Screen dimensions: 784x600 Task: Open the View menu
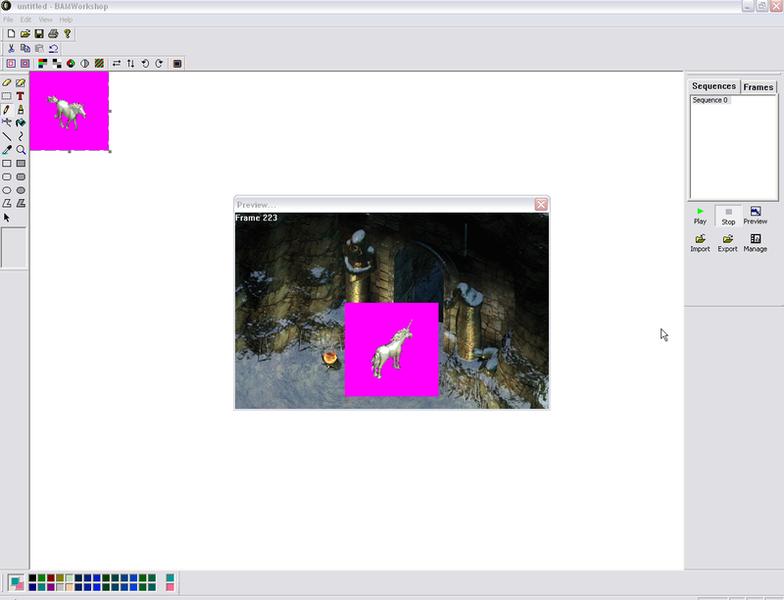point(46,20)
